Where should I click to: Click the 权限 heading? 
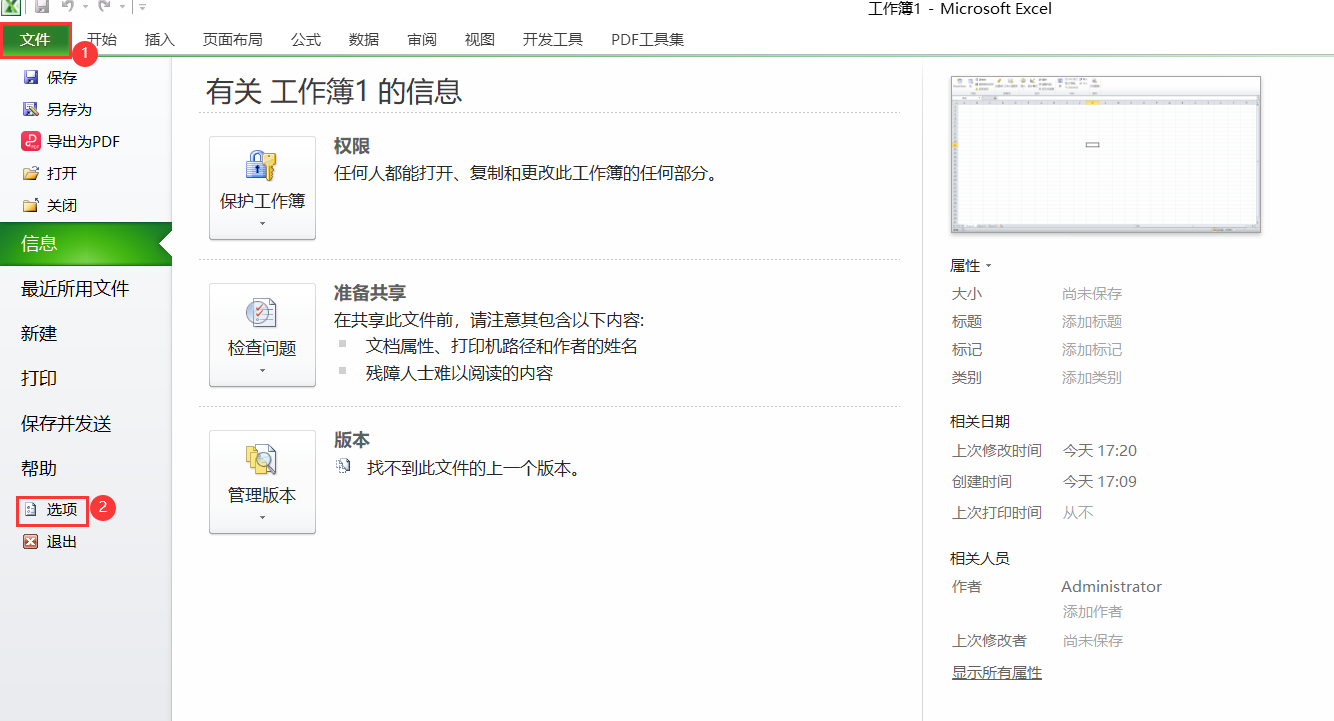coord(352,147)
